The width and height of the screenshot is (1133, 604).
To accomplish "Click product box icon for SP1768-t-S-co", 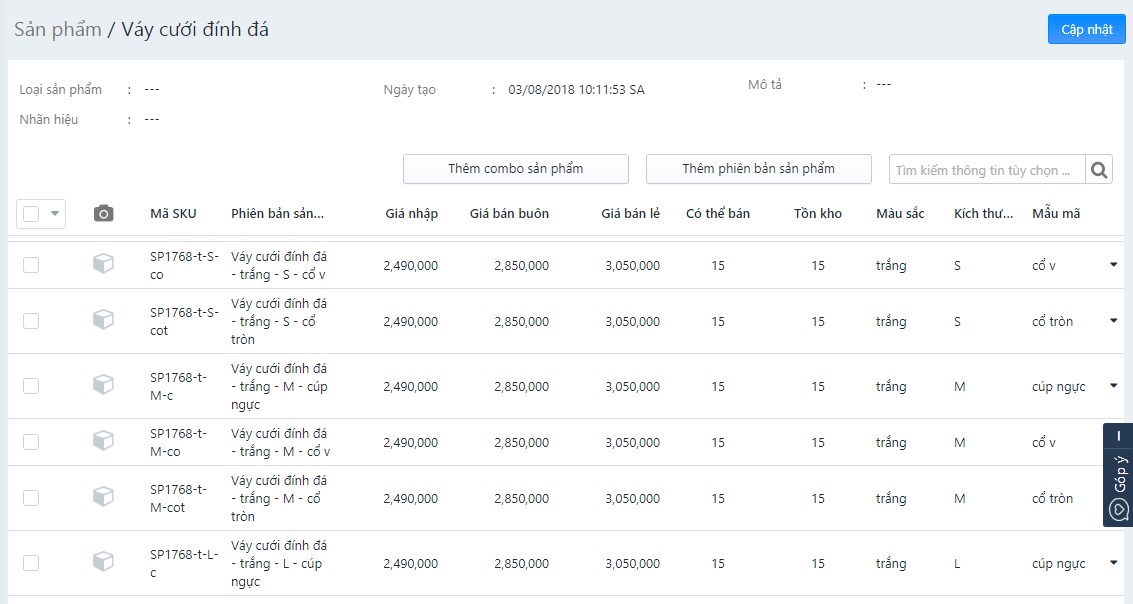I will click(x=103, y=264).
